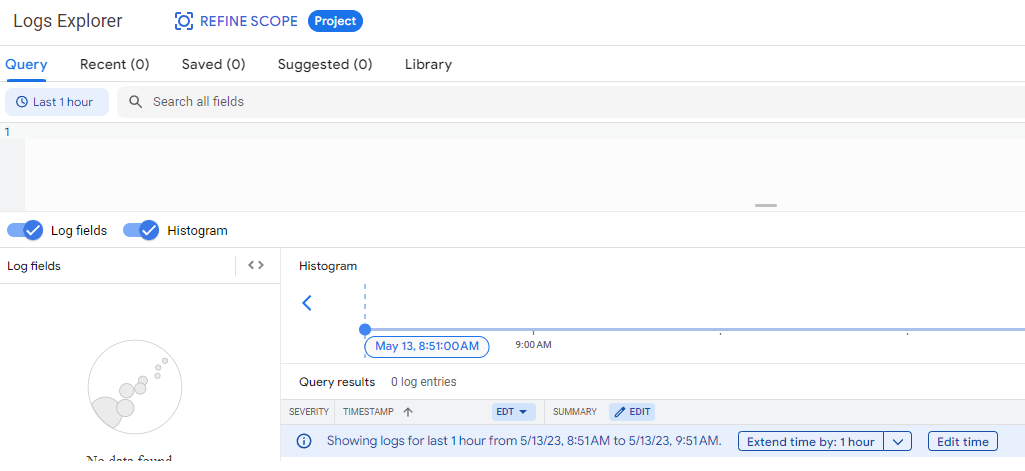
Task: Collapse Log fields panel using code-brackets icon
Action: 256,265
